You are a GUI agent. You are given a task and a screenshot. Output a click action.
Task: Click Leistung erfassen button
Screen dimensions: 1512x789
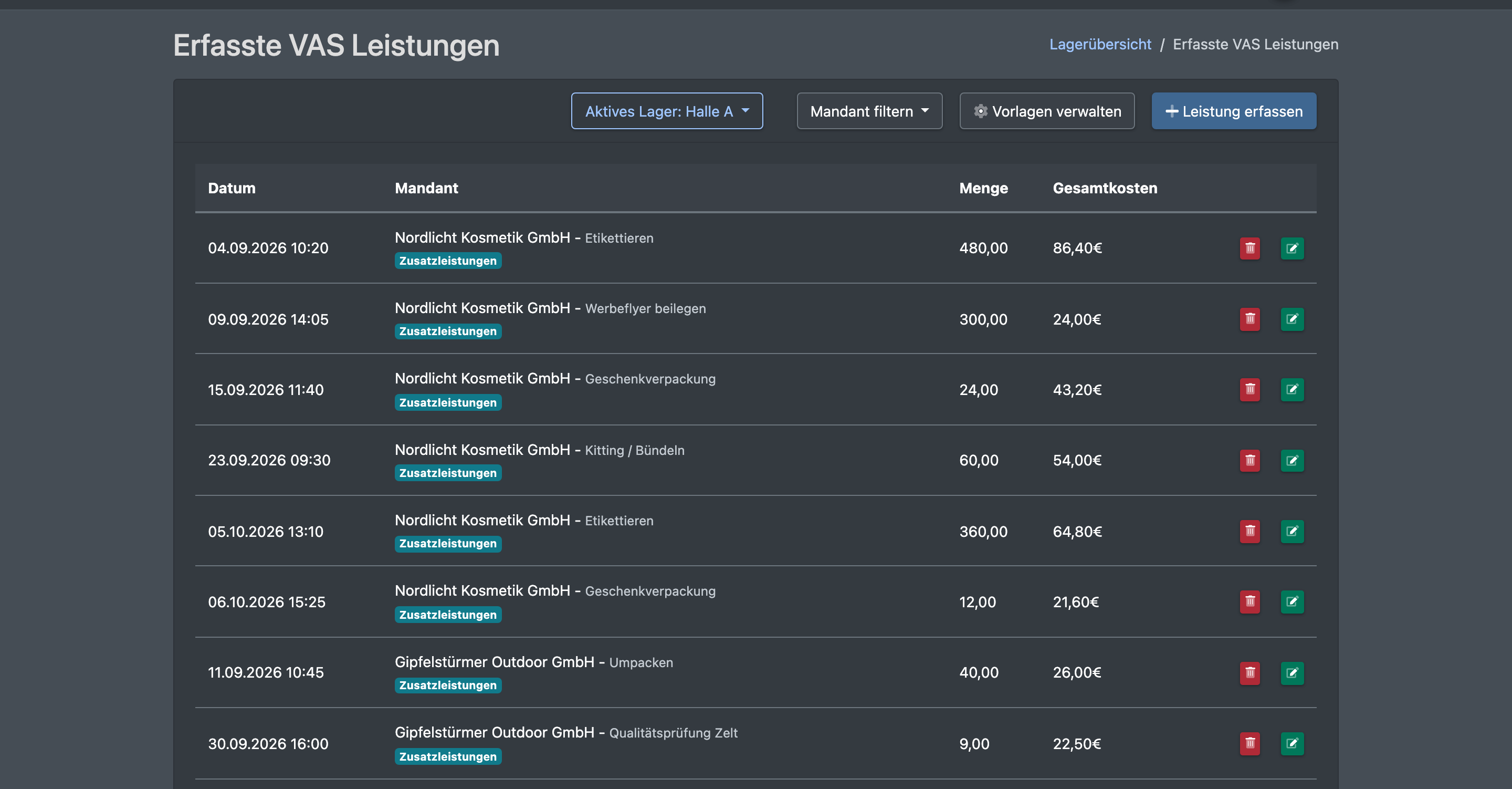[x=1234, y=111]
